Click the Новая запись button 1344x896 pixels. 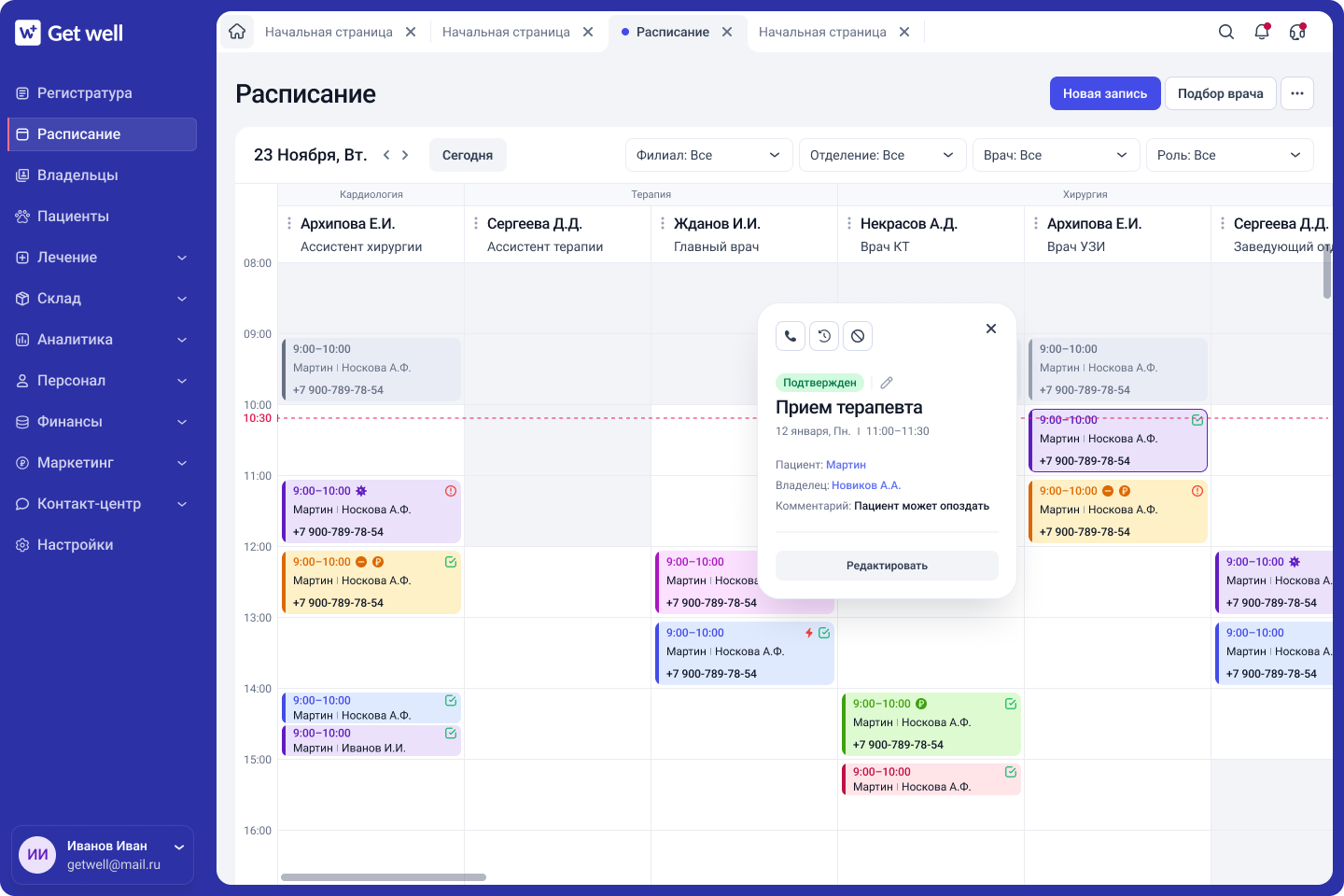tap(1105, 93)
